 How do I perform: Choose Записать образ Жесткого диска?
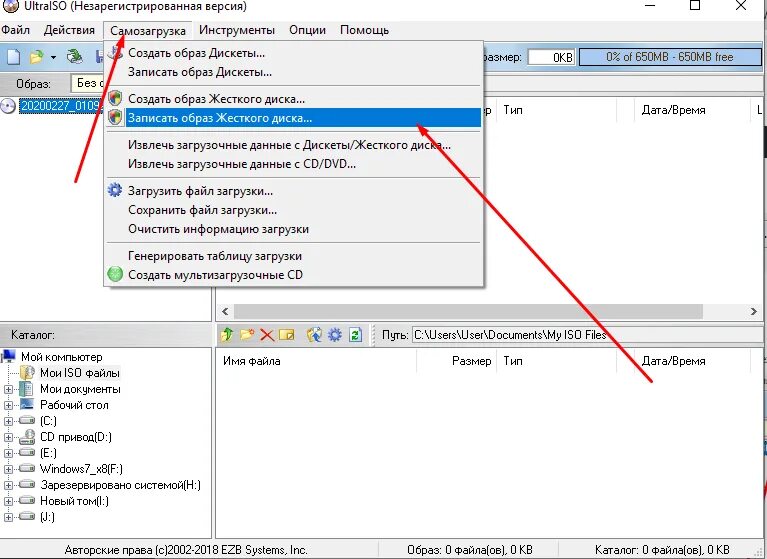tap(293, 117)
